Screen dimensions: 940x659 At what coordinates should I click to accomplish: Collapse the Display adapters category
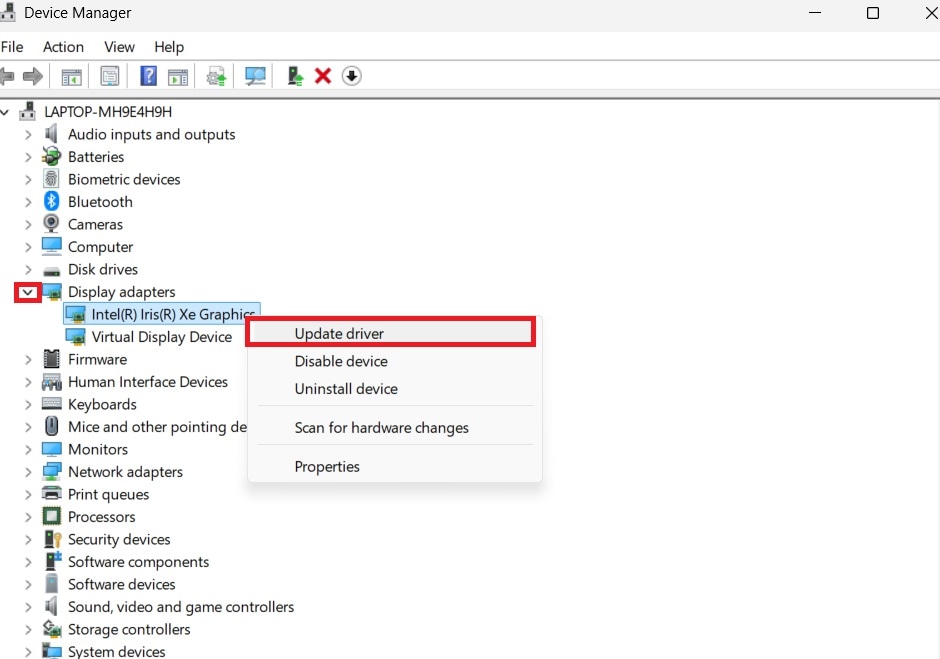(28, 293)
